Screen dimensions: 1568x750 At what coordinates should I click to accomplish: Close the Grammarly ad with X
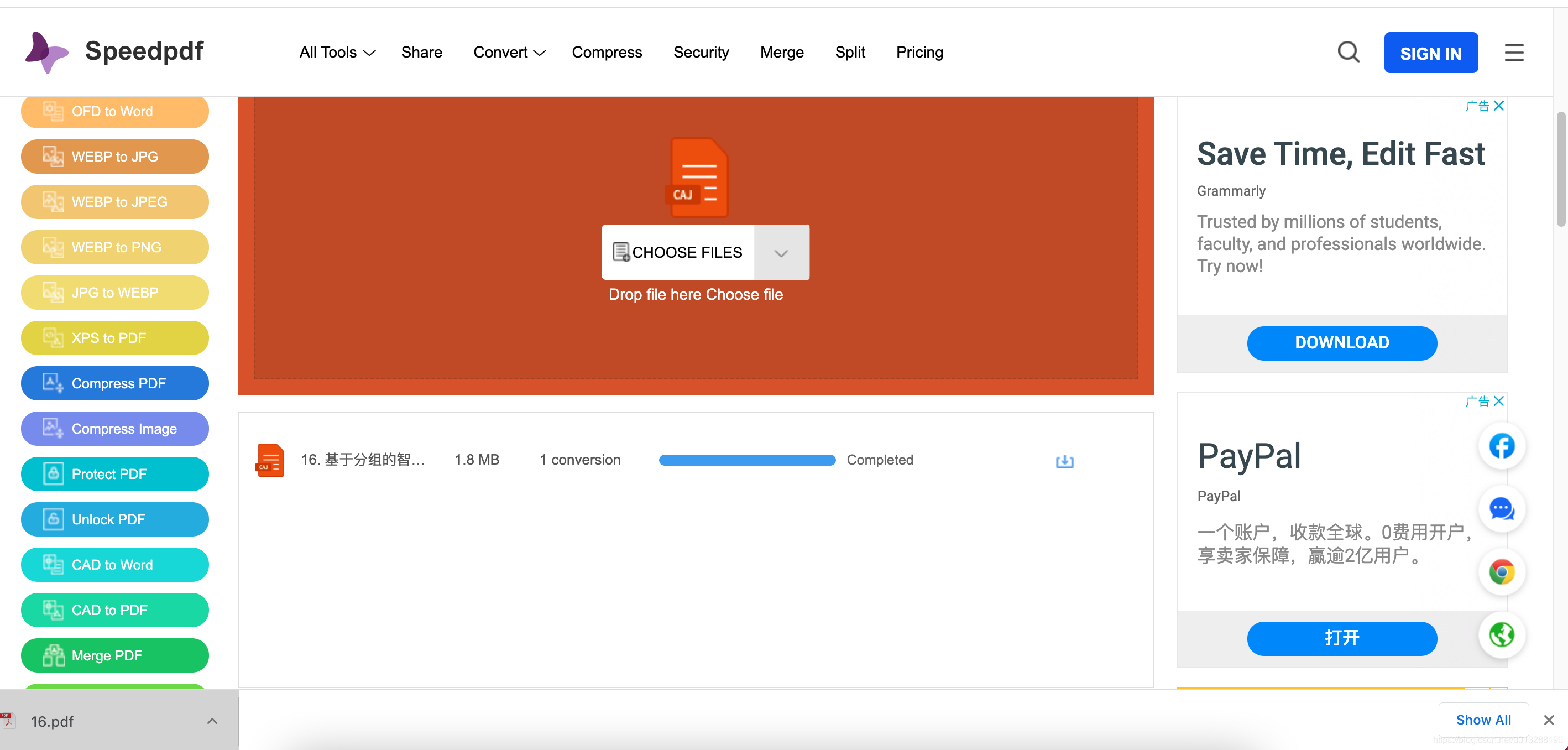pos(1498,106)
